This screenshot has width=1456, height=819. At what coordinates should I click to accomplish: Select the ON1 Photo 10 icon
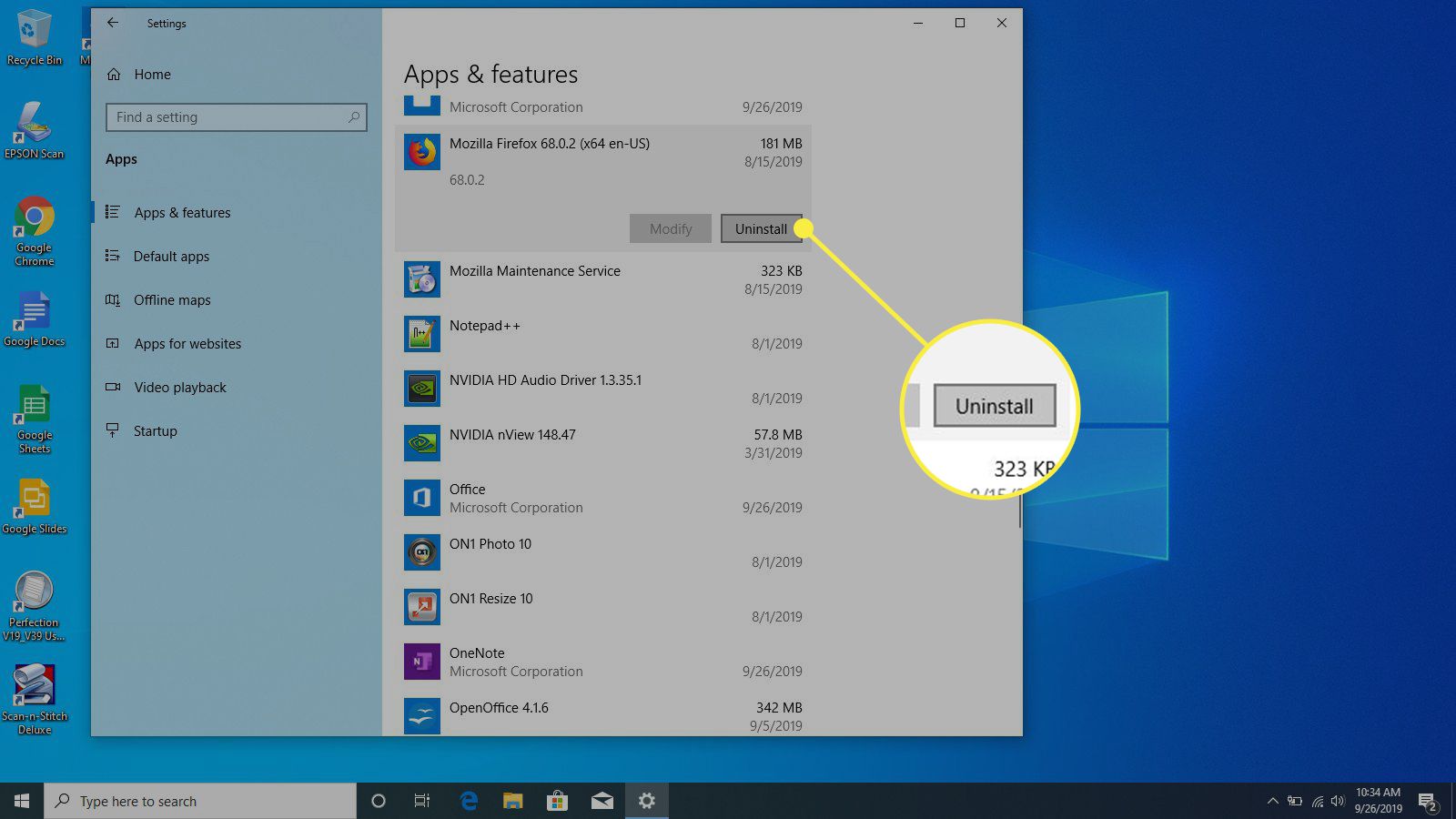(422, 552)
